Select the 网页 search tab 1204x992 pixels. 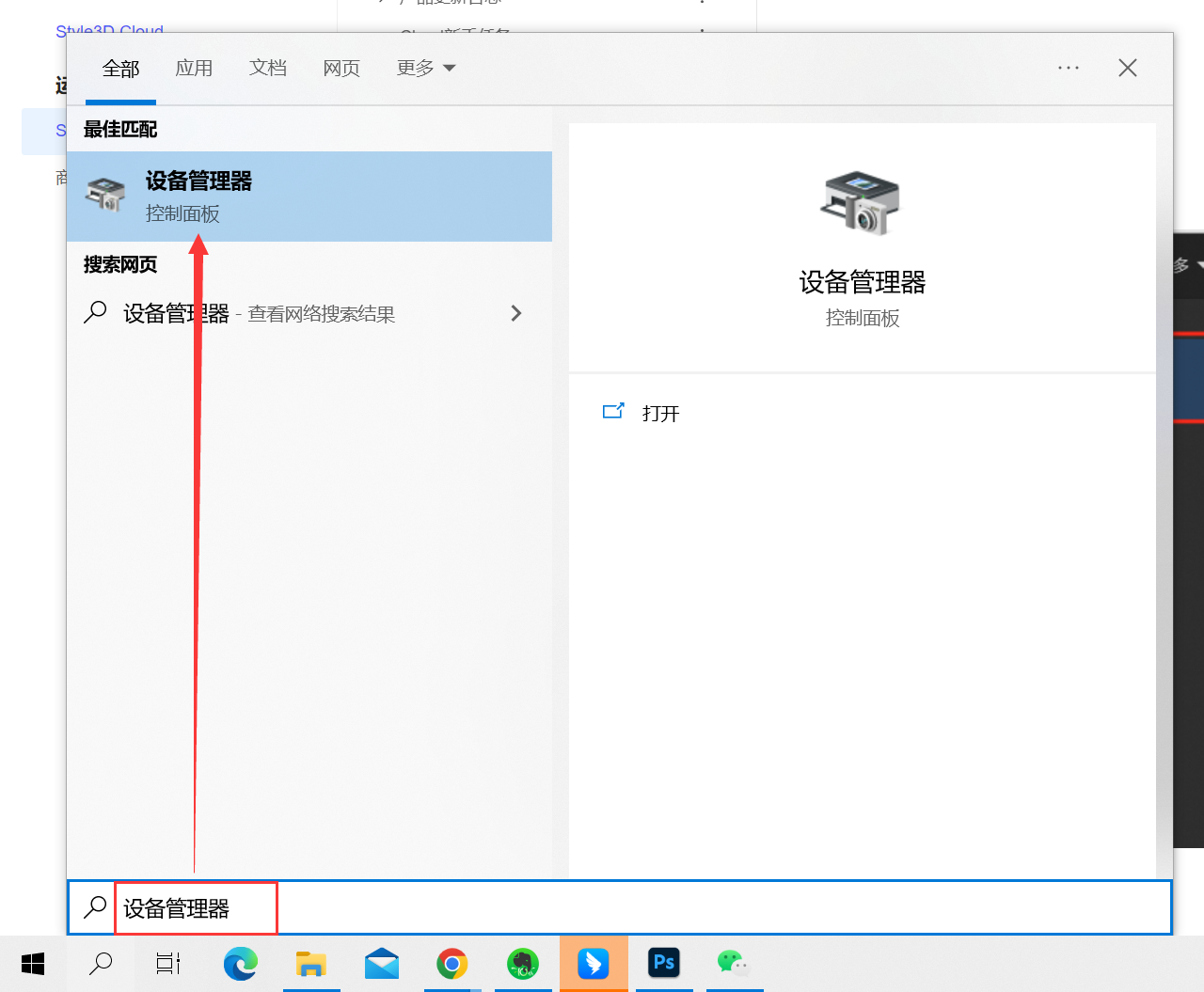coord(341,69)
